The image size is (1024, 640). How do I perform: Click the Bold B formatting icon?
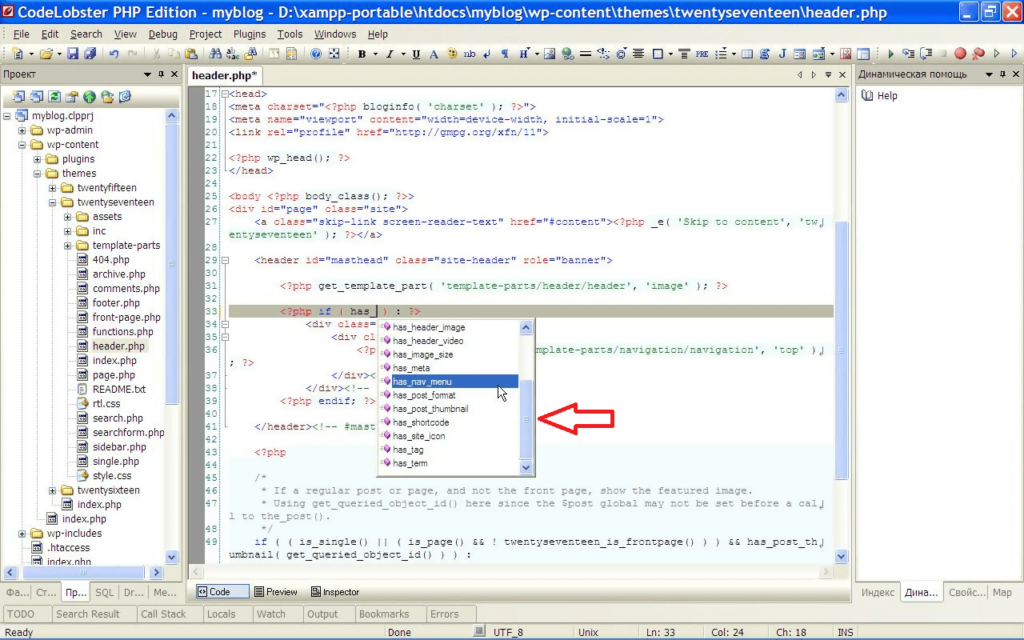click(x=362, y=54)
